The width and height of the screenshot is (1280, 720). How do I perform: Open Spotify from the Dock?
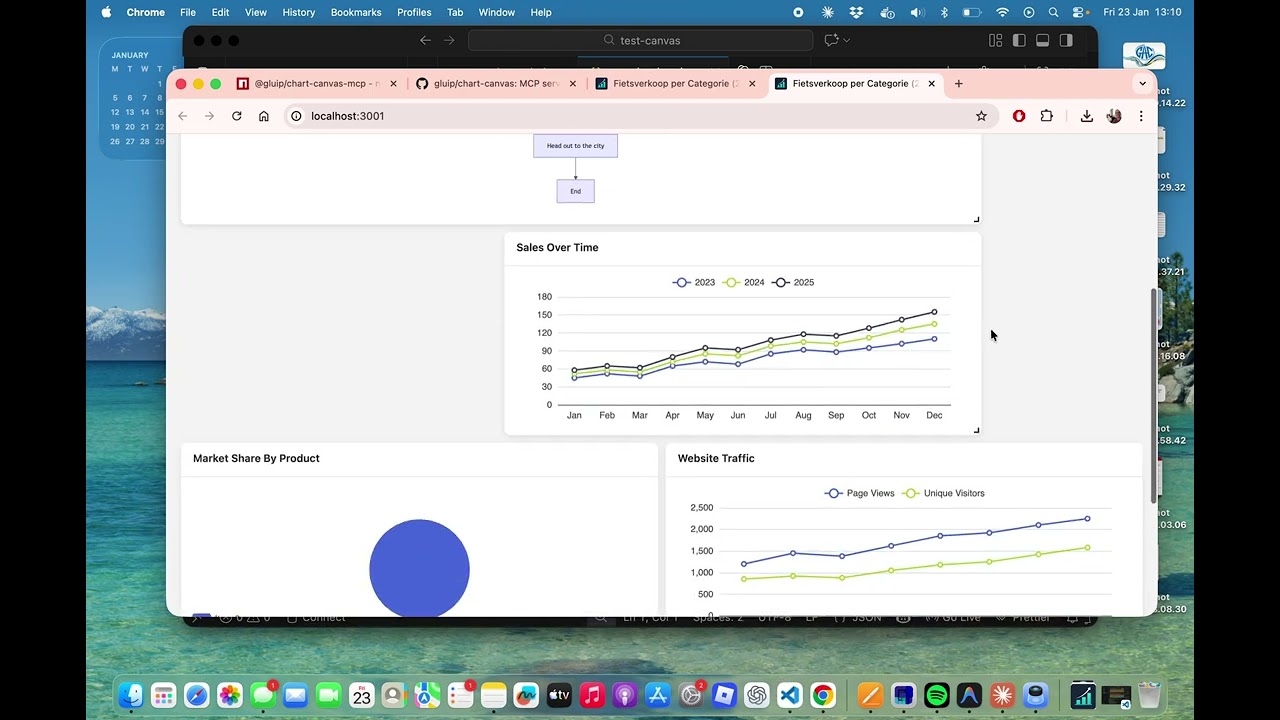[x=937, y=695]
